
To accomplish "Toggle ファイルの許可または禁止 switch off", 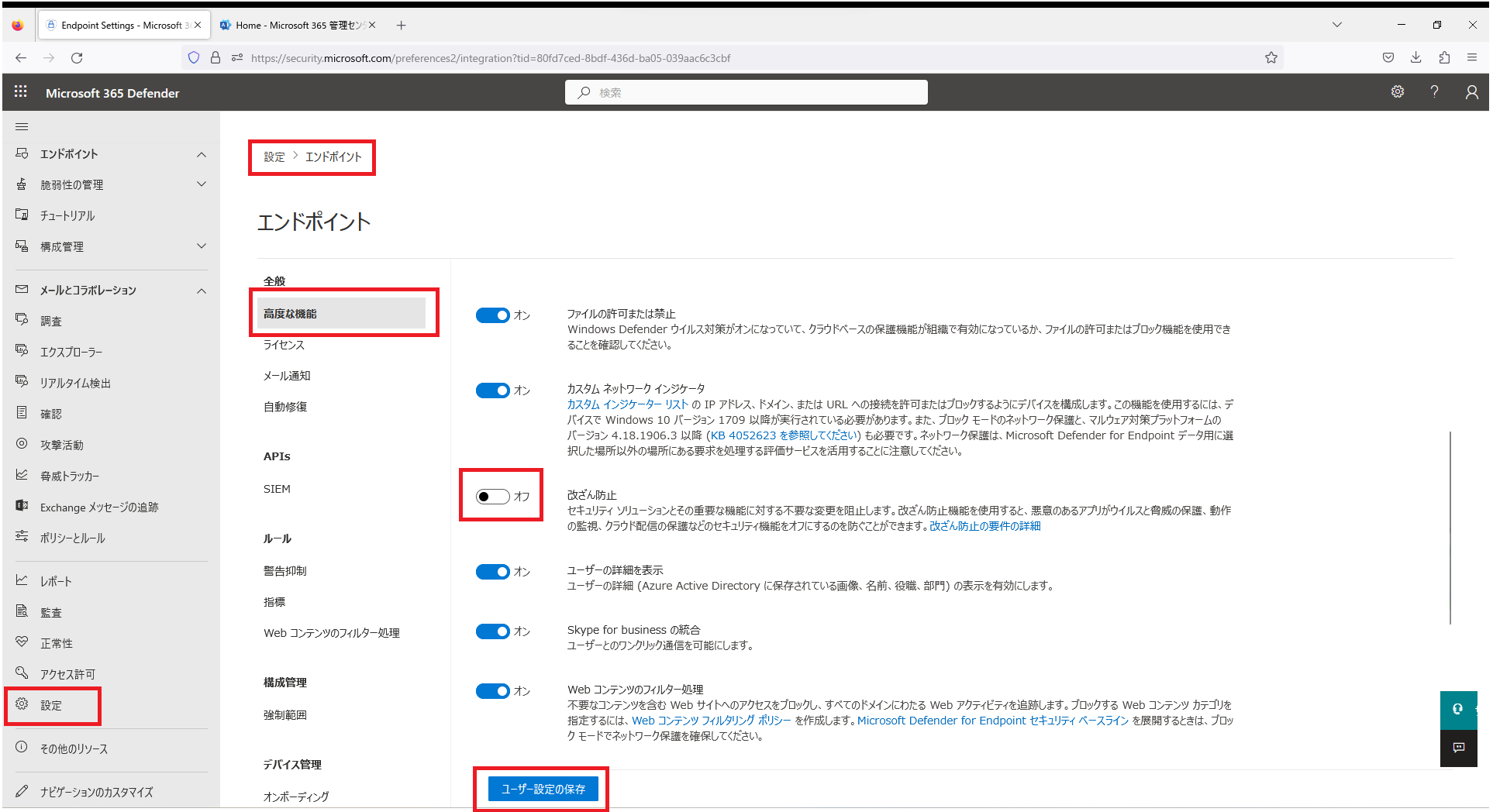I will pyautogui.click(x=492, y=315).
